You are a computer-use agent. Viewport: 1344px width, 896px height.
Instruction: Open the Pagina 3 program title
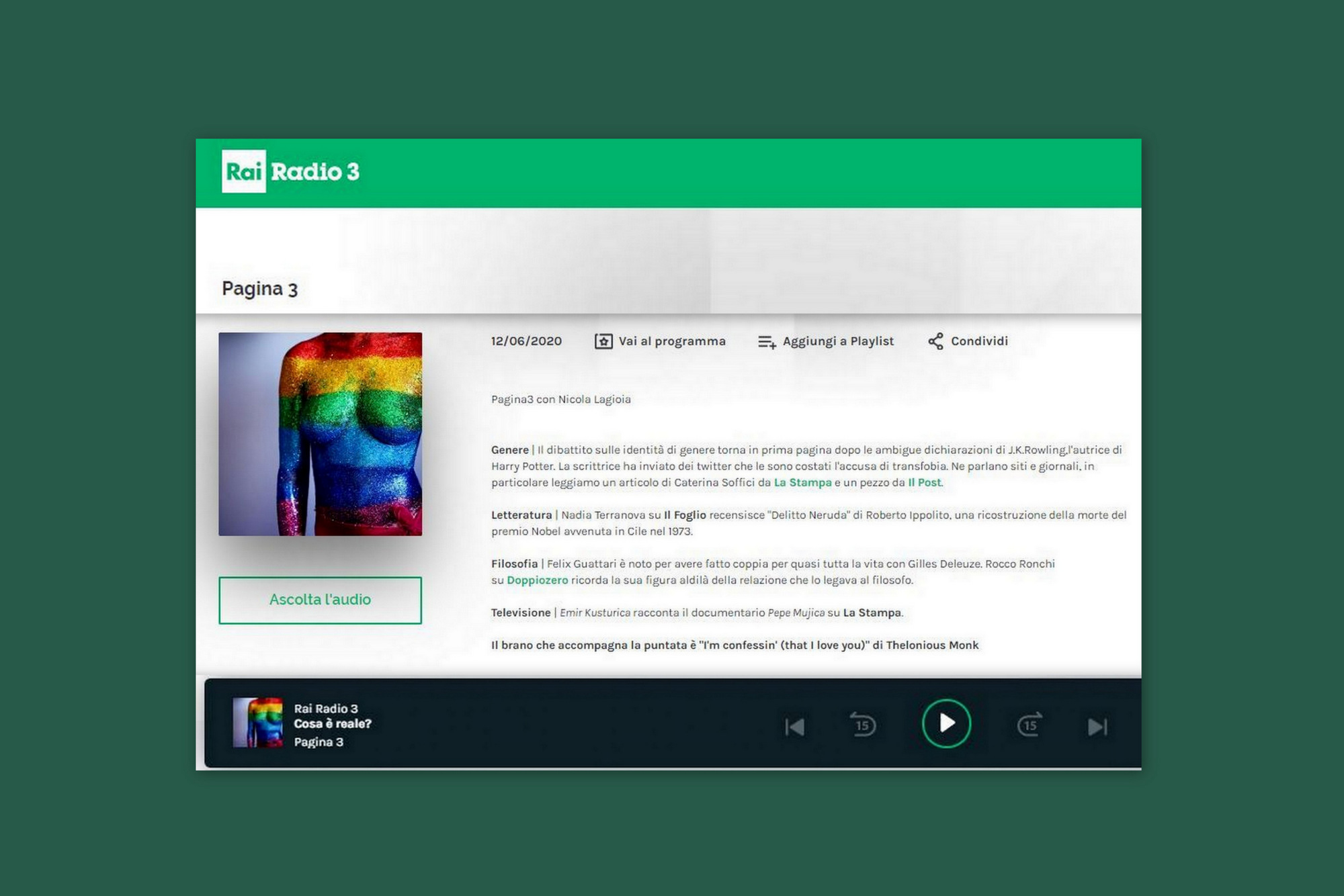[x=259, y=289]
